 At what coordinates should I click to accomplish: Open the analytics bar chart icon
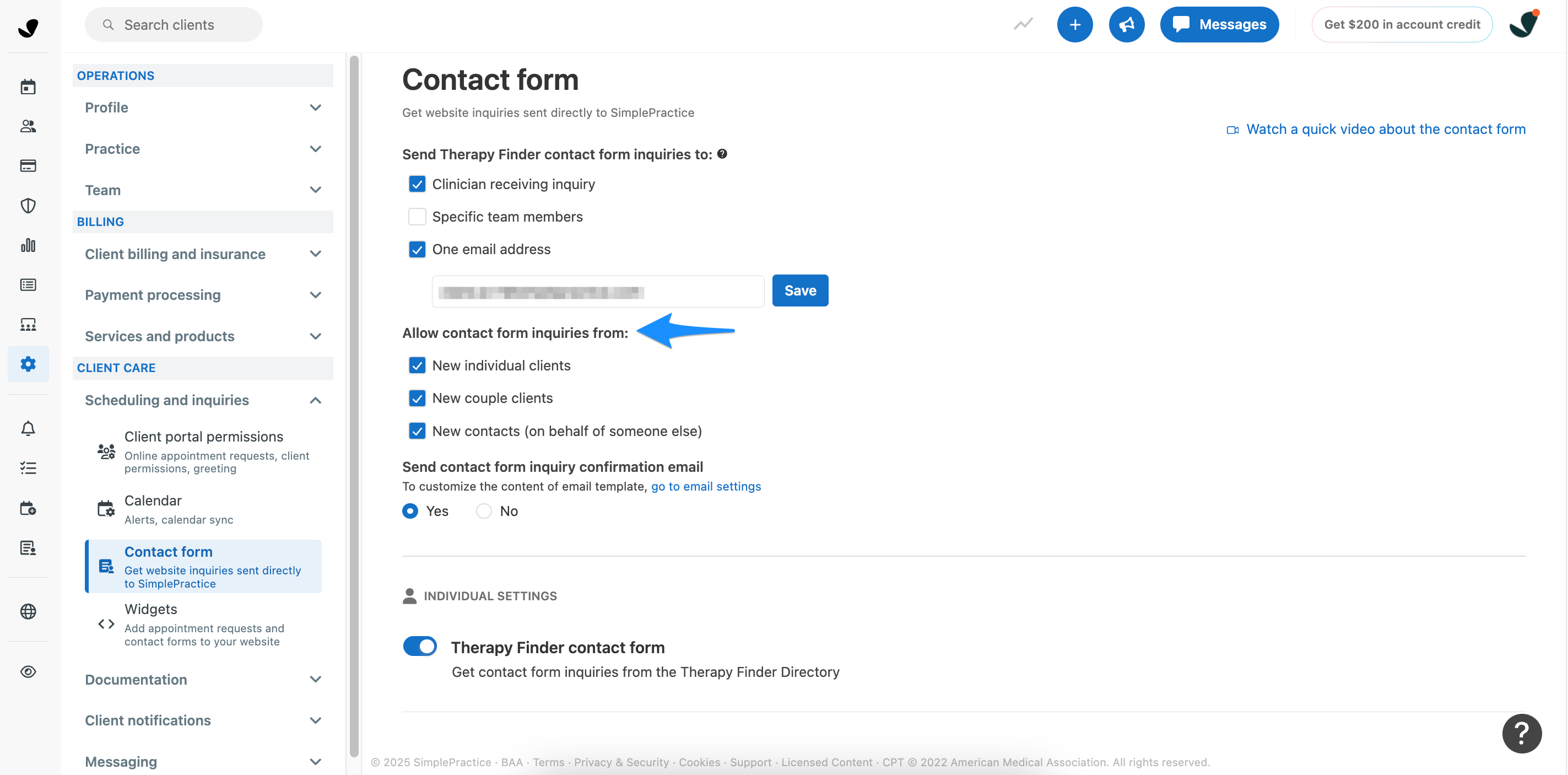pyautogui.click(x=28, y=245)
